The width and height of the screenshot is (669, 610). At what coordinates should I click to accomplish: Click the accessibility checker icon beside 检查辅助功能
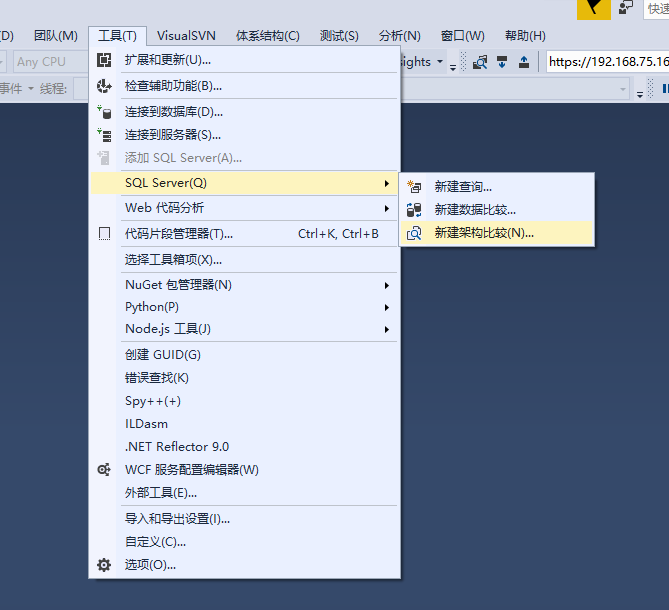coord(104,86)
